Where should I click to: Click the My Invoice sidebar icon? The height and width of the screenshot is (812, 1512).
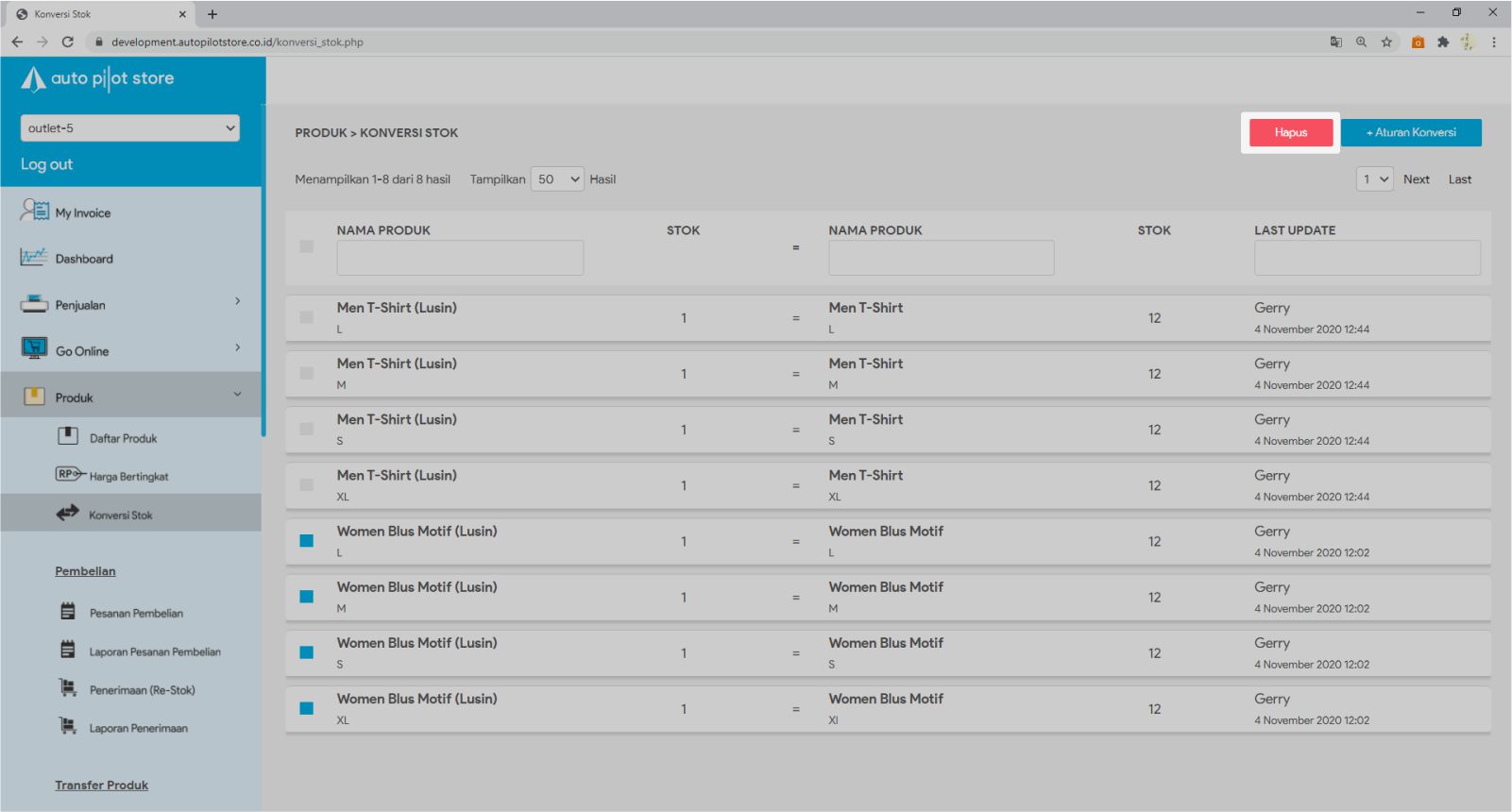(x=34, y=211)
